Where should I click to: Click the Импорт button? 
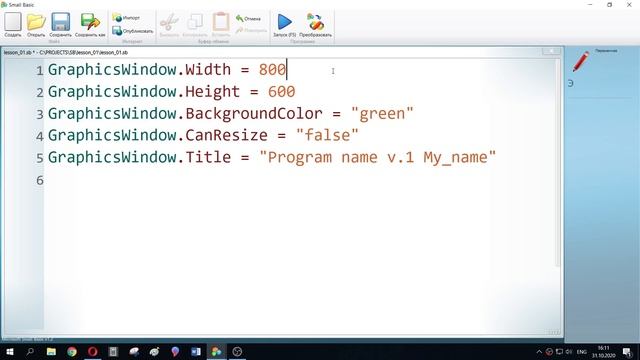(x=126, y=18)
